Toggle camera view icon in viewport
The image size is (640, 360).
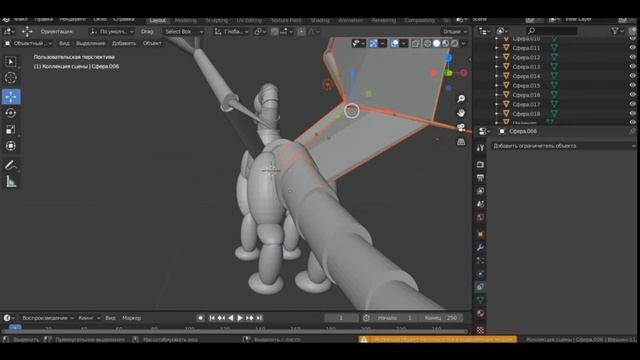tap(461, 127)
